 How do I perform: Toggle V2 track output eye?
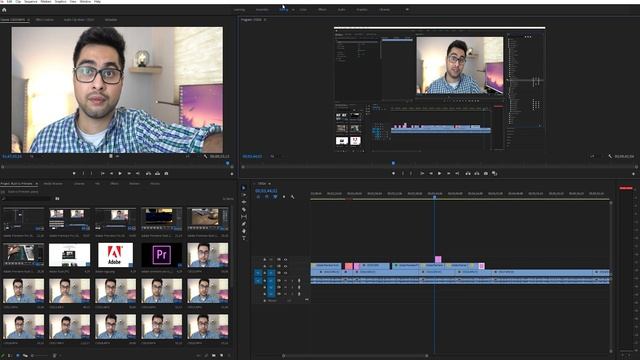(x=285, y=266)
